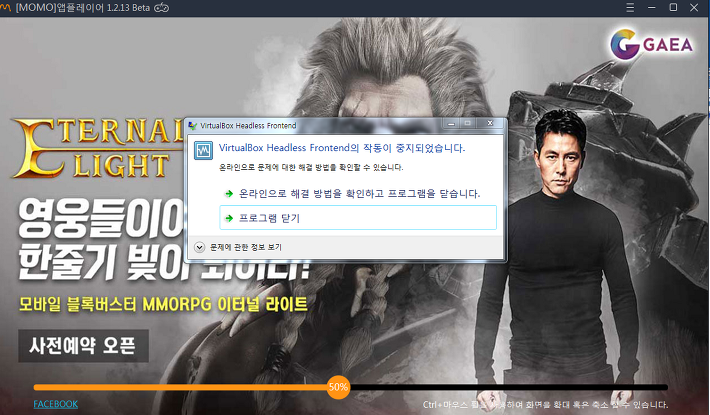
Task: Minimize the MOMO app player window
Action: click(652, 8)
